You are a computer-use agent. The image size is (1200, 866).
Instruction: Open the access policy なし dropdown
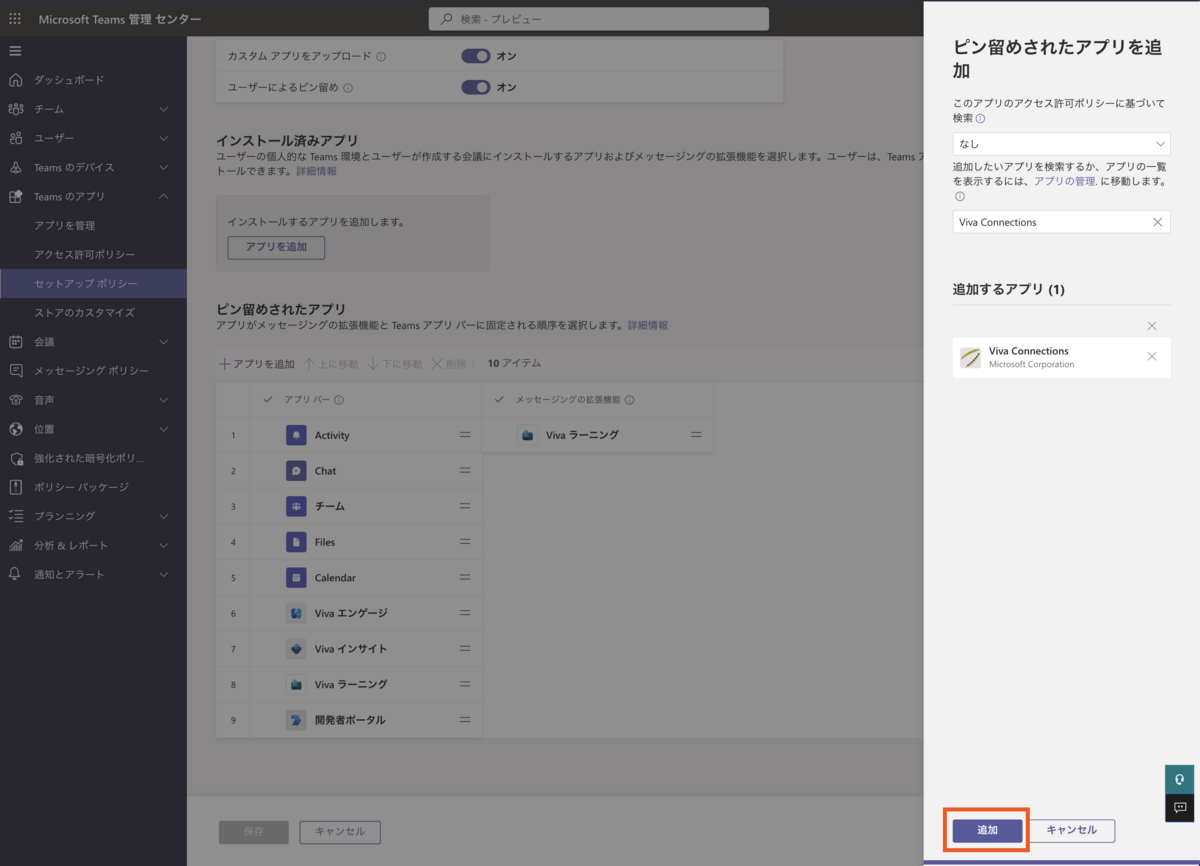[x=1061, y=144]
